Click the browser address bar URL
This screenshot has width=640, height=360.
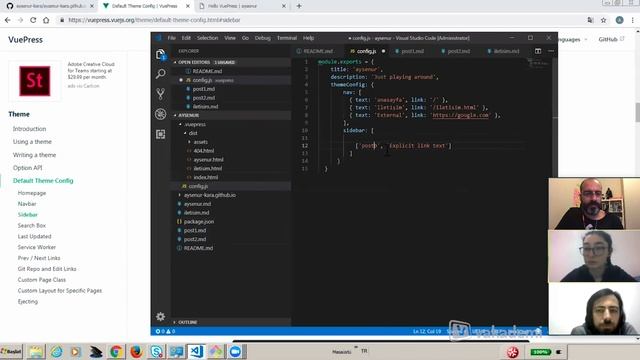pyautogui.click(x=154, y=20)
